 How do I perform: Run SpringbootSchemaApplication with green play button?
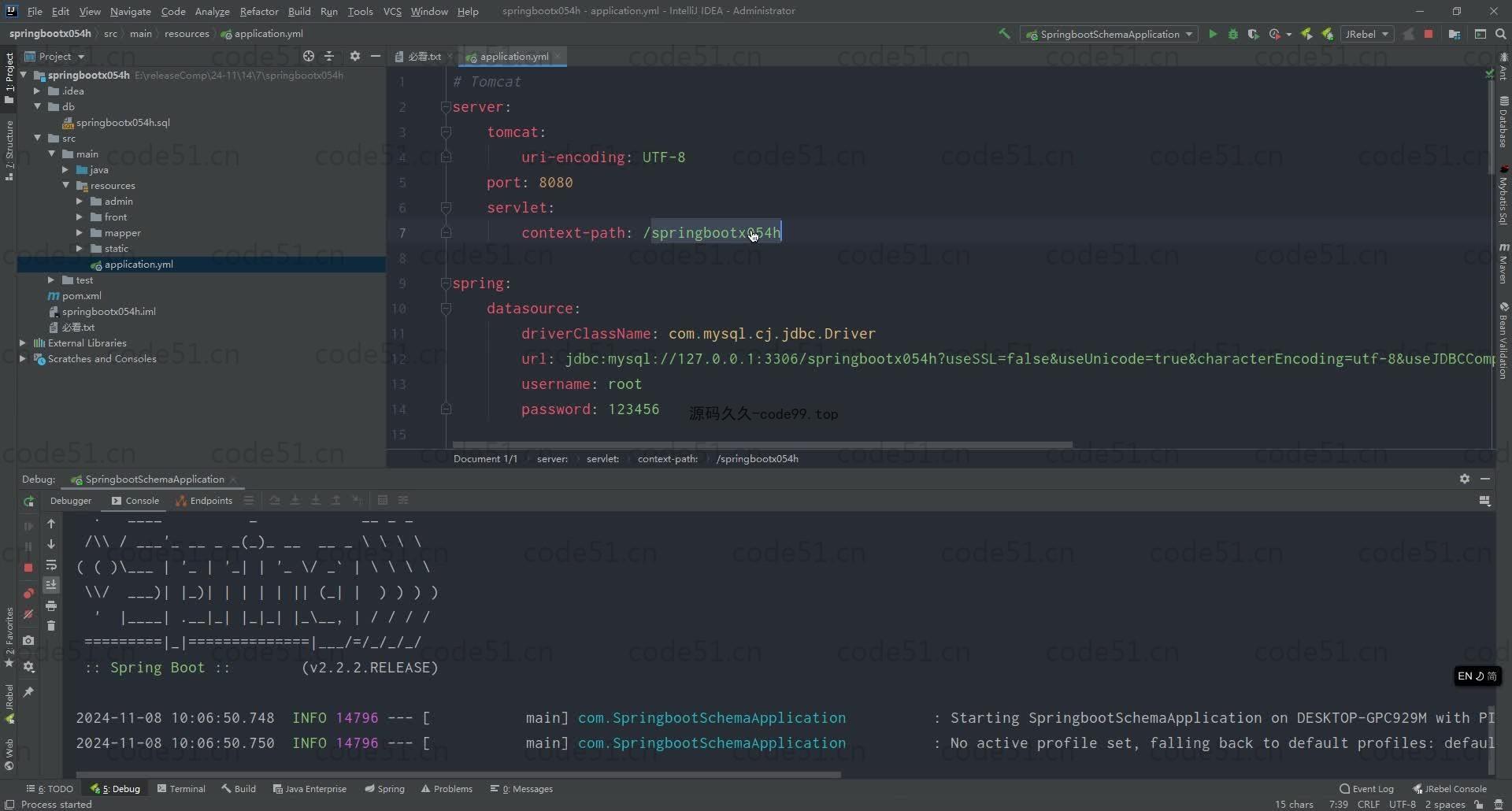1213,34
